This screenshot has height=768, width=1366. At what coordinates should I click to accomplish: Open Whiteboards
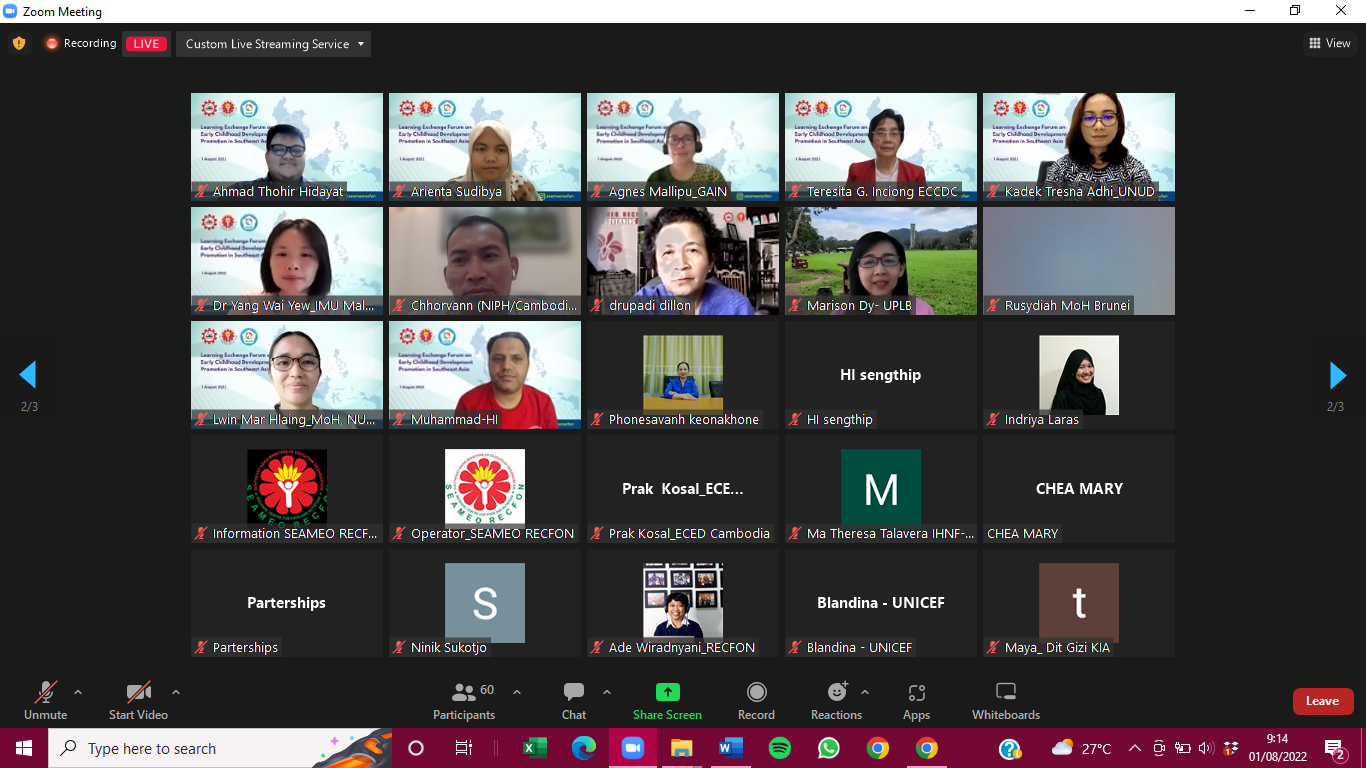point(1006,699)
